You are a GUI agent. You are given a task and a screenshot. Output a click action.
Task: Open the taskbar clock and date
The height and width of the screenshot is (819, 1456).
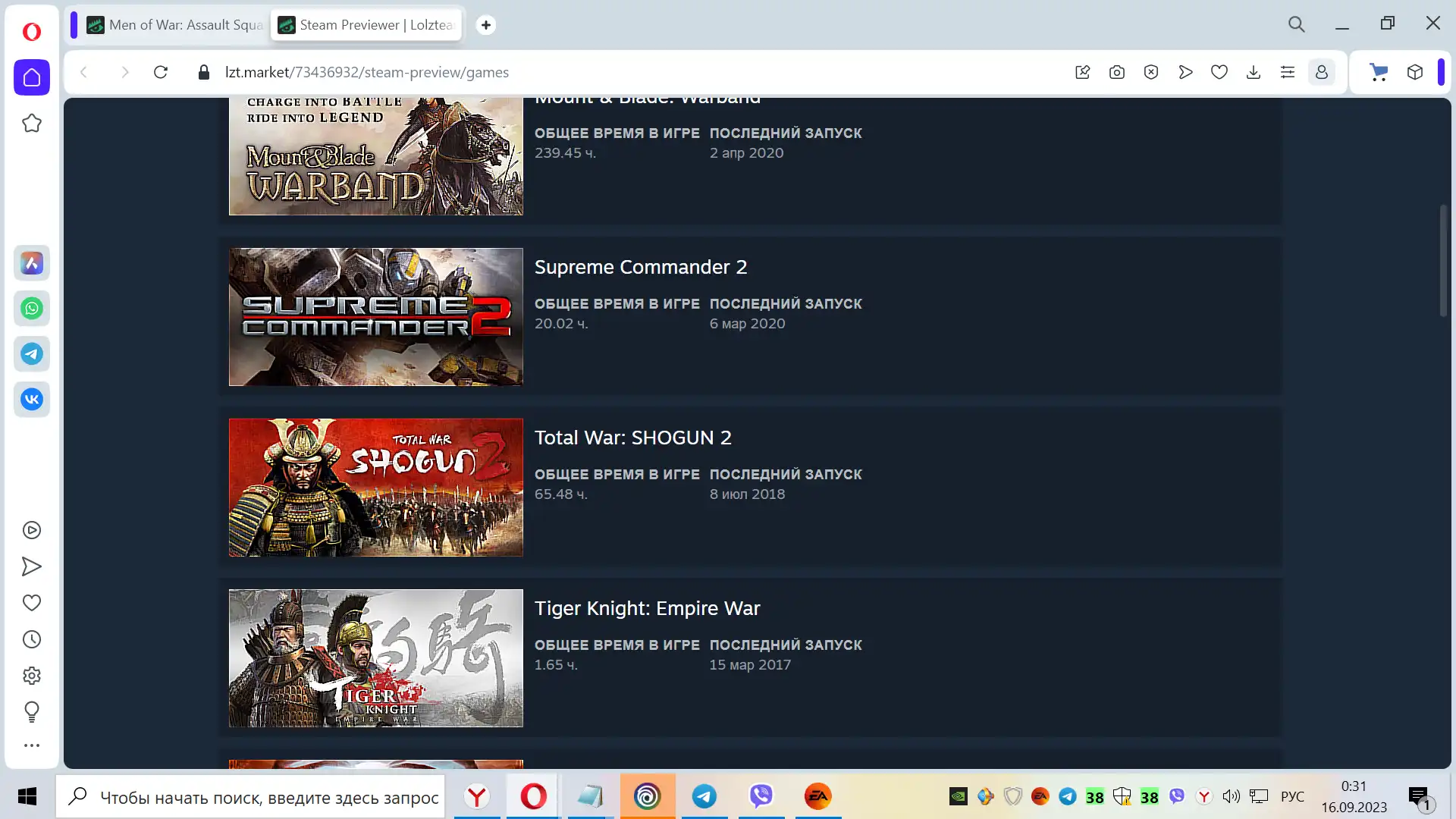tap(1354, 796)
